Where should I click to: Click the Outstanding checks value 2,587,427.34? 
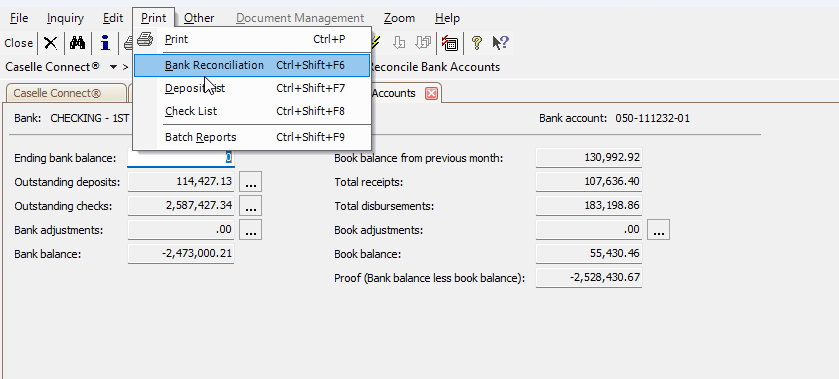coord(181,206)
